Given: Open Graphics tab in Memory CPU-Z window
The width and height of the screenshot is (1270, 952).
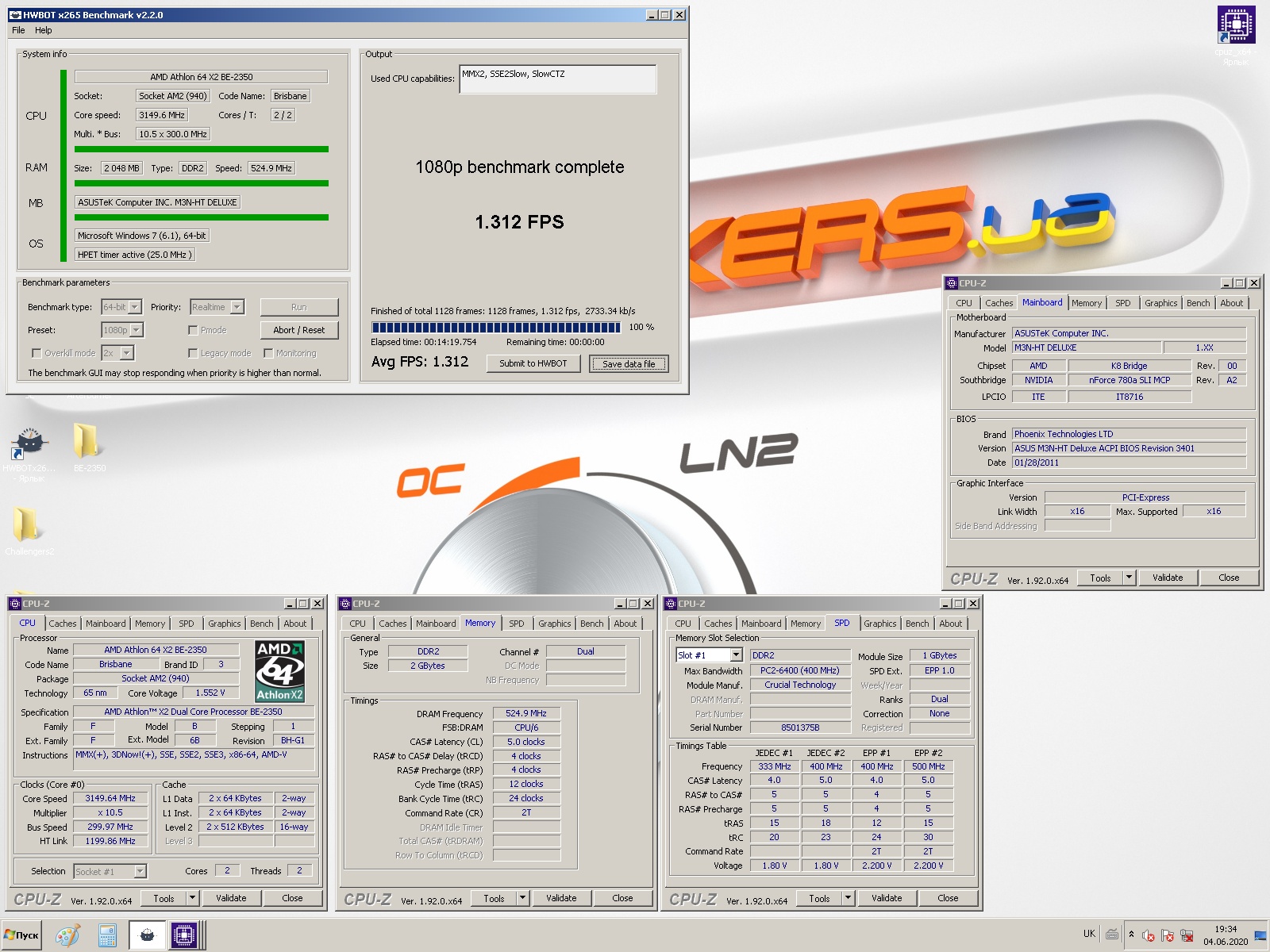Looking at the screenshot, I should pyautogui.click(x=555, y=624).
